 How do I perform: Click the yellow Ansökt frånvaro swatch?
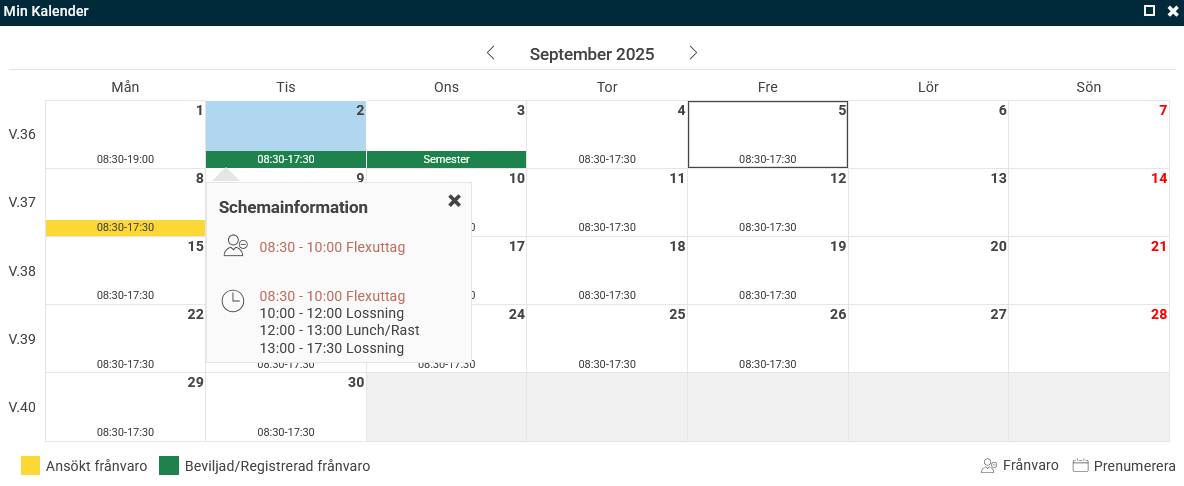click(x=31, y=466)
